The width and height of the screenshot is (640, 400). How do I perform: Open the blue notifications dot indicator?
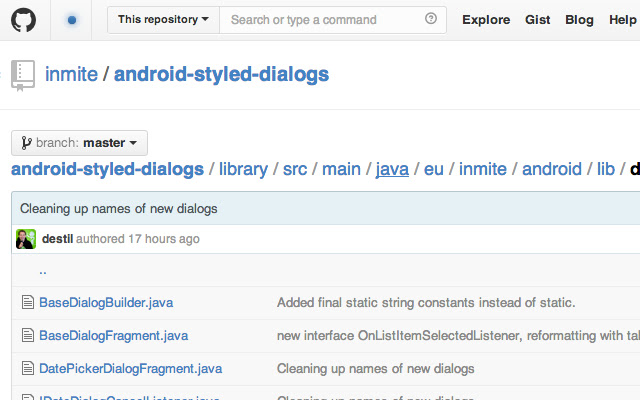[x=72, y=20]
